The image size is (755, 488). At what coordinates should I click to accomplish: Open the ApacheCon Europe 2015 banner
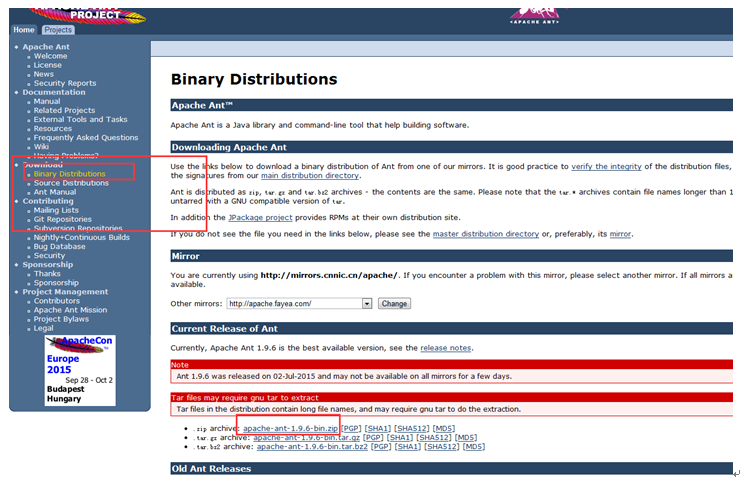[x=80, y=370]
